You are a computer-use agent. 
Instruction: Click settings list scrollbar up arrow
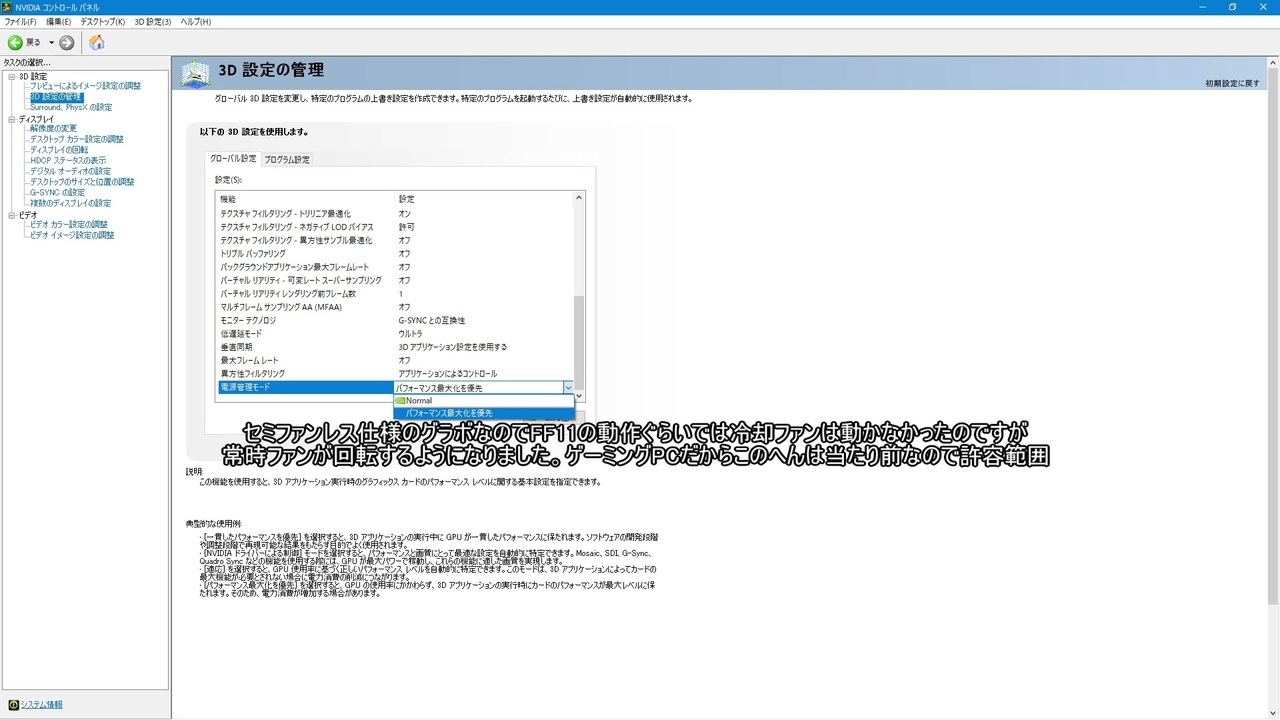click(578, 198)
